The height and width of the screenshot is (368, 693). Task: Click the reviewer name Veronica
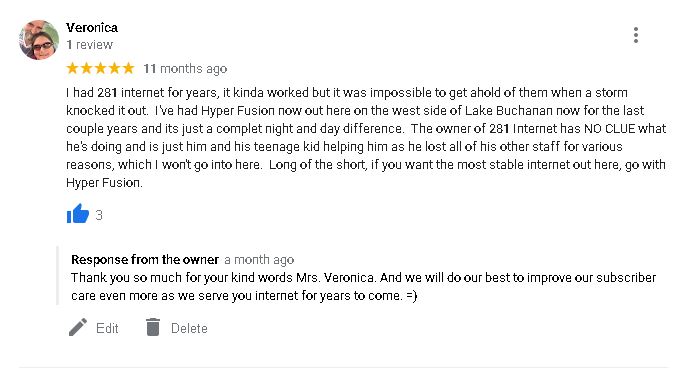pyautogui.click(x=92, y=27)
